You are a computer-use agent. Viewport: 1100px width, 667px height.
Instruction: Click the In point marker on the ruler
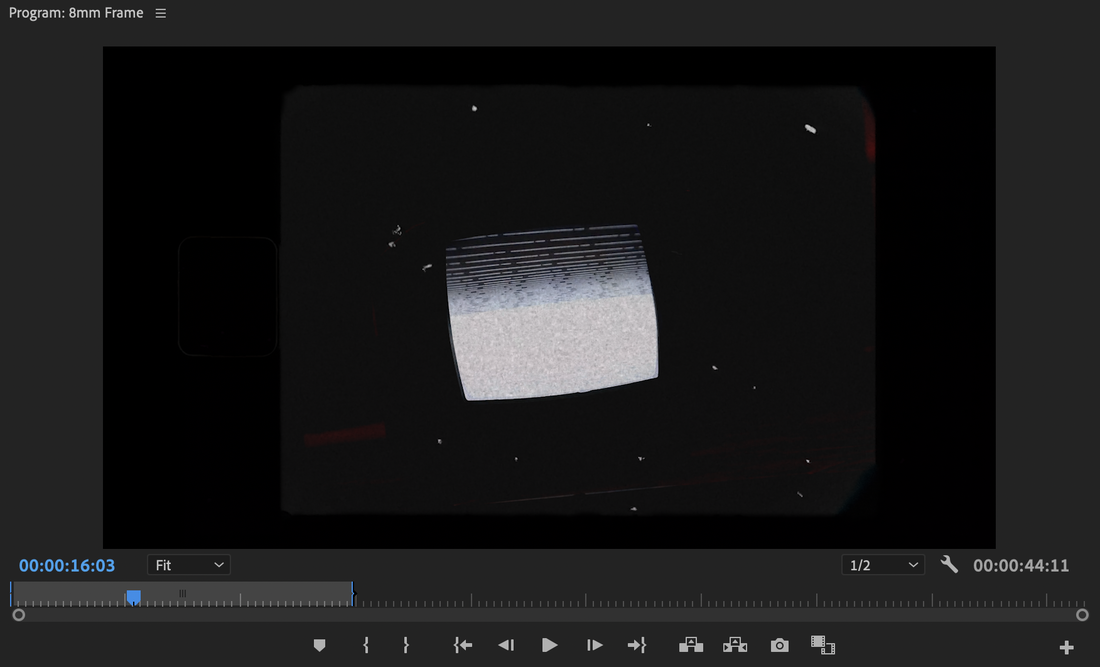(x=11, y=593)
